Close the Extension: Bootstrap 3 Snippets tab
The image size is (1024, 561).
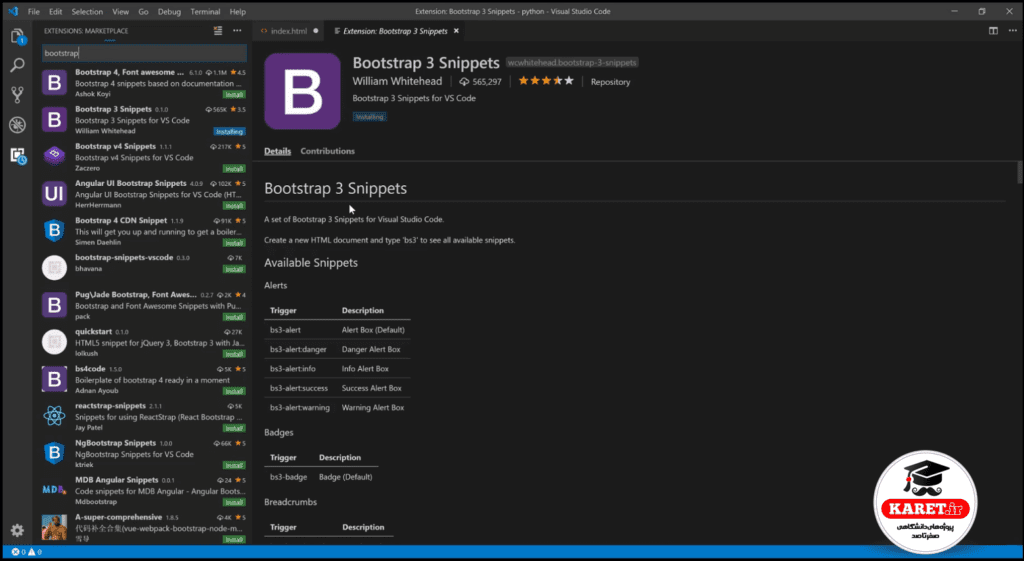pos(456,31)
